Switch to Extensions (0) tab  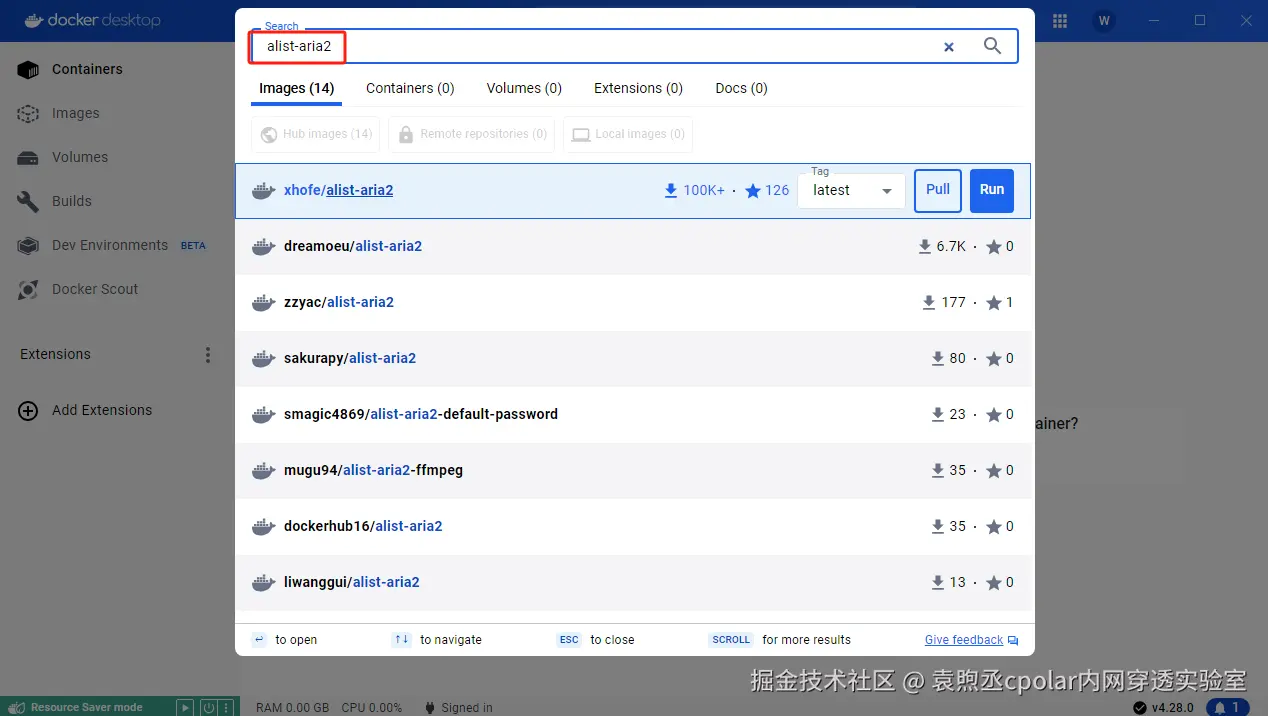(x=638, y=88)
